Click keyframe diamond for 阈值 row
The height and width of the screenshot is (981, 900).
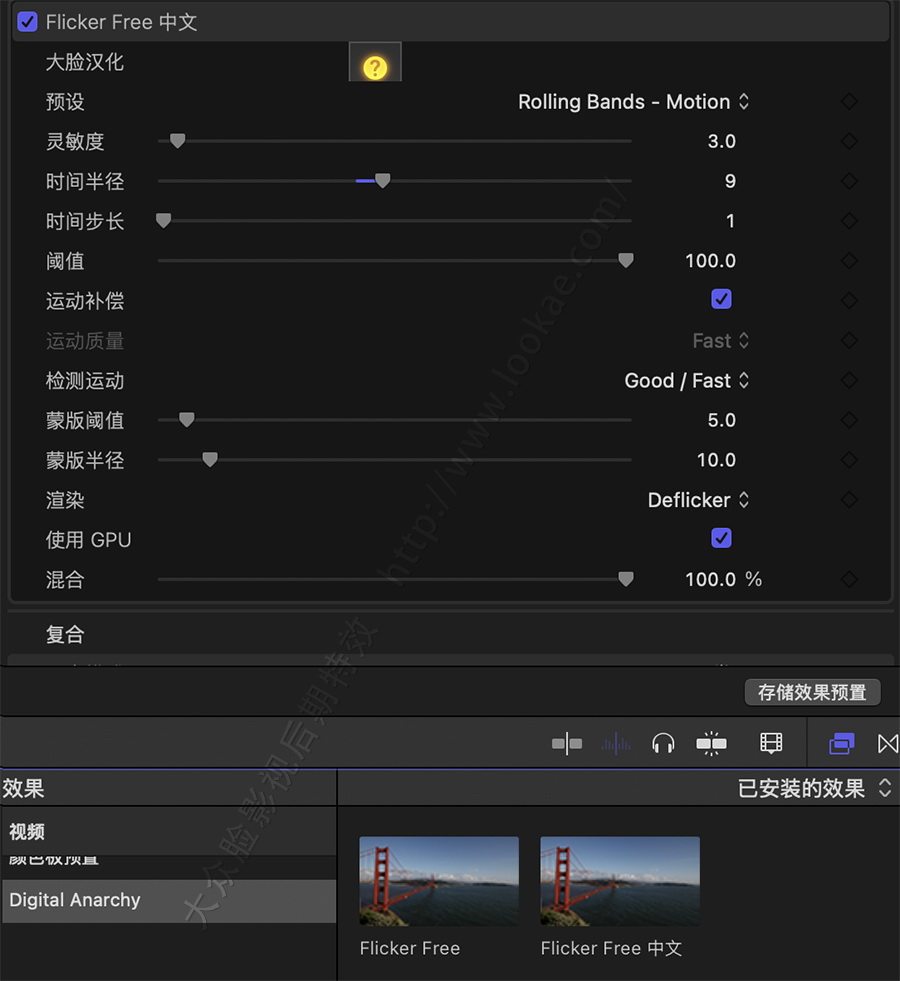[x=849, y=260]
